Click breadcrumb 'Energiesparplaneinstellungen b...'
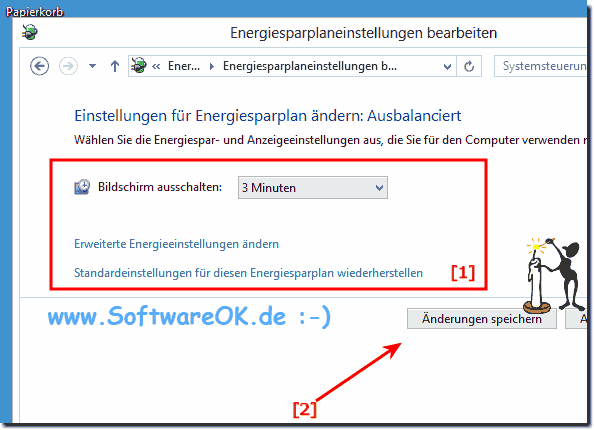 [x=310, y=66]
